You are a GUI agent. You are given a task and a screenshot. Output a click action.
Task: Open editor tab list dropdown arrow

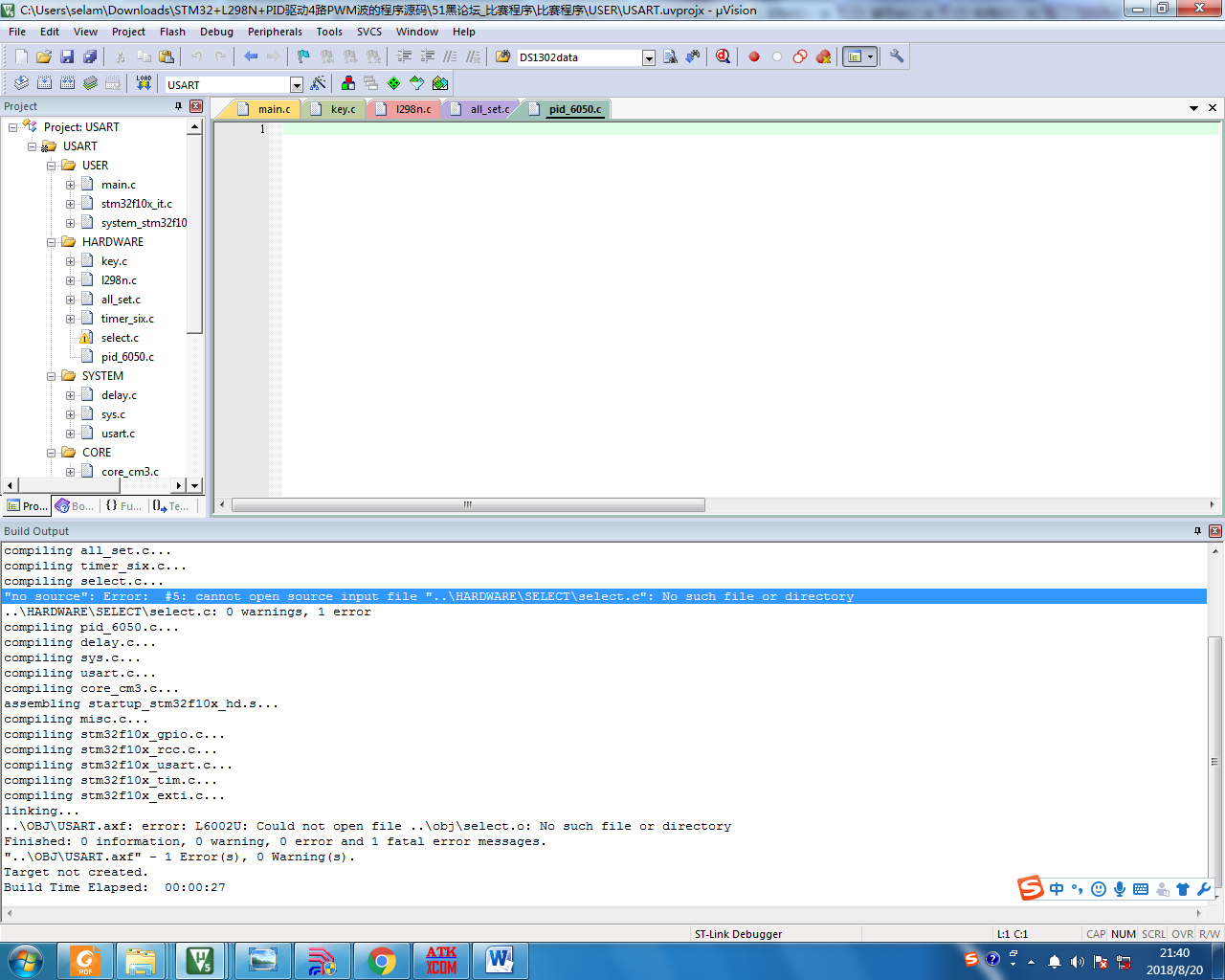1193,108
